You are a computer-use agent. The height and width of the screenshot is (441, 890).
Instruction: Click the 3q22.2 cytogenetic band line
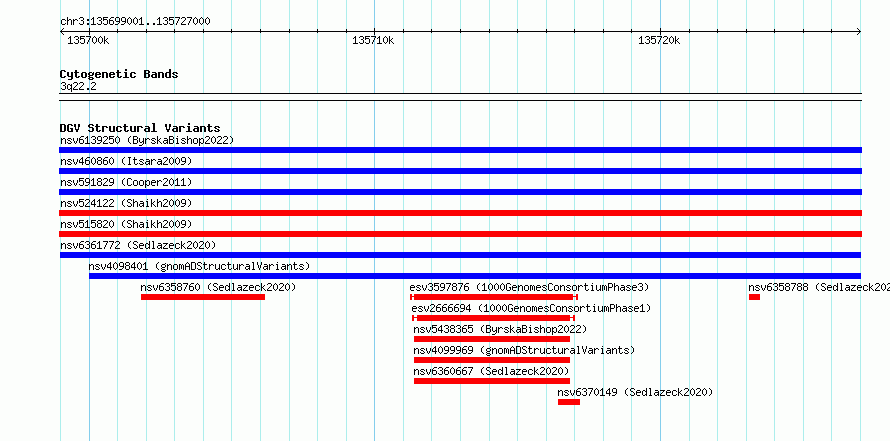click(460, 96)
